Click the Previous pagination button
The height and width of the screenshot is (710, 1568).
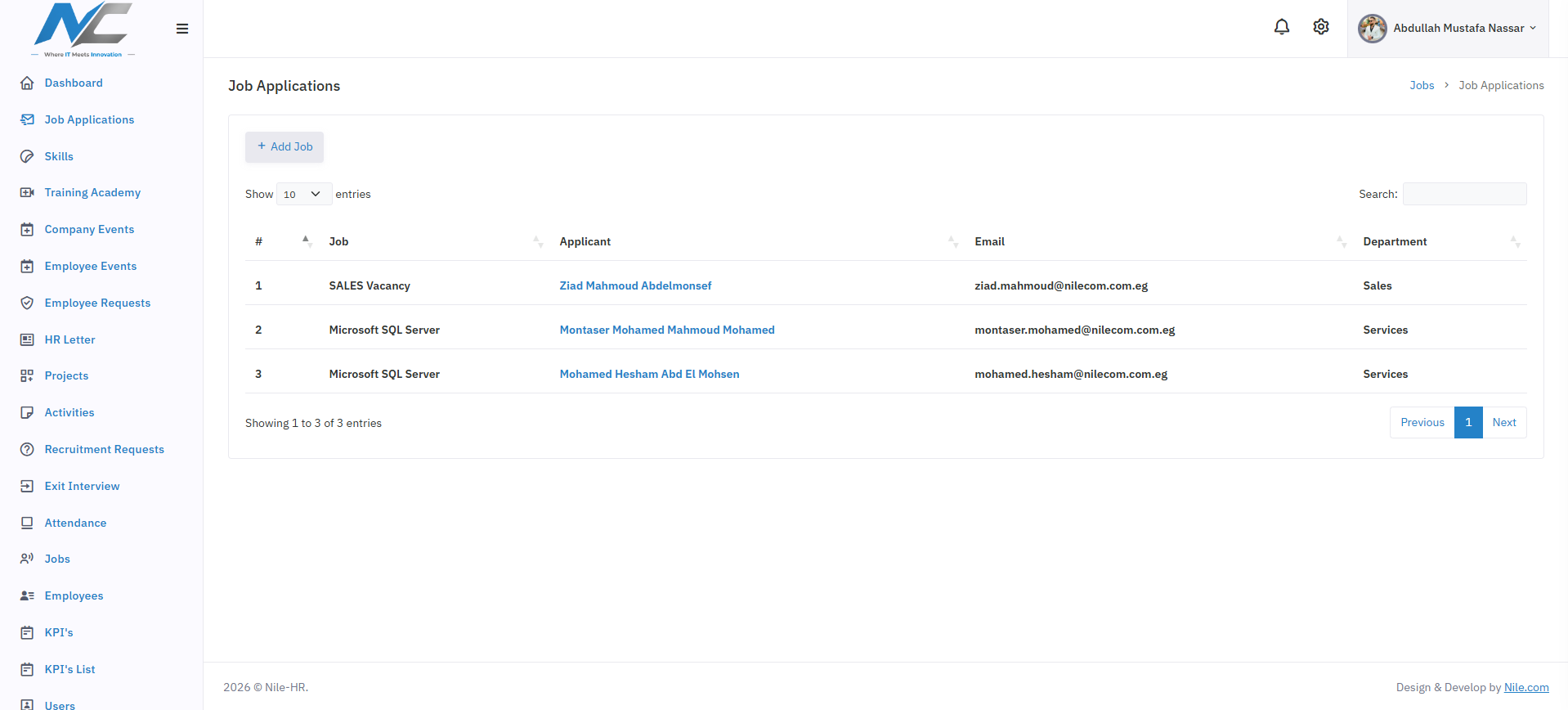[1422, 422]
